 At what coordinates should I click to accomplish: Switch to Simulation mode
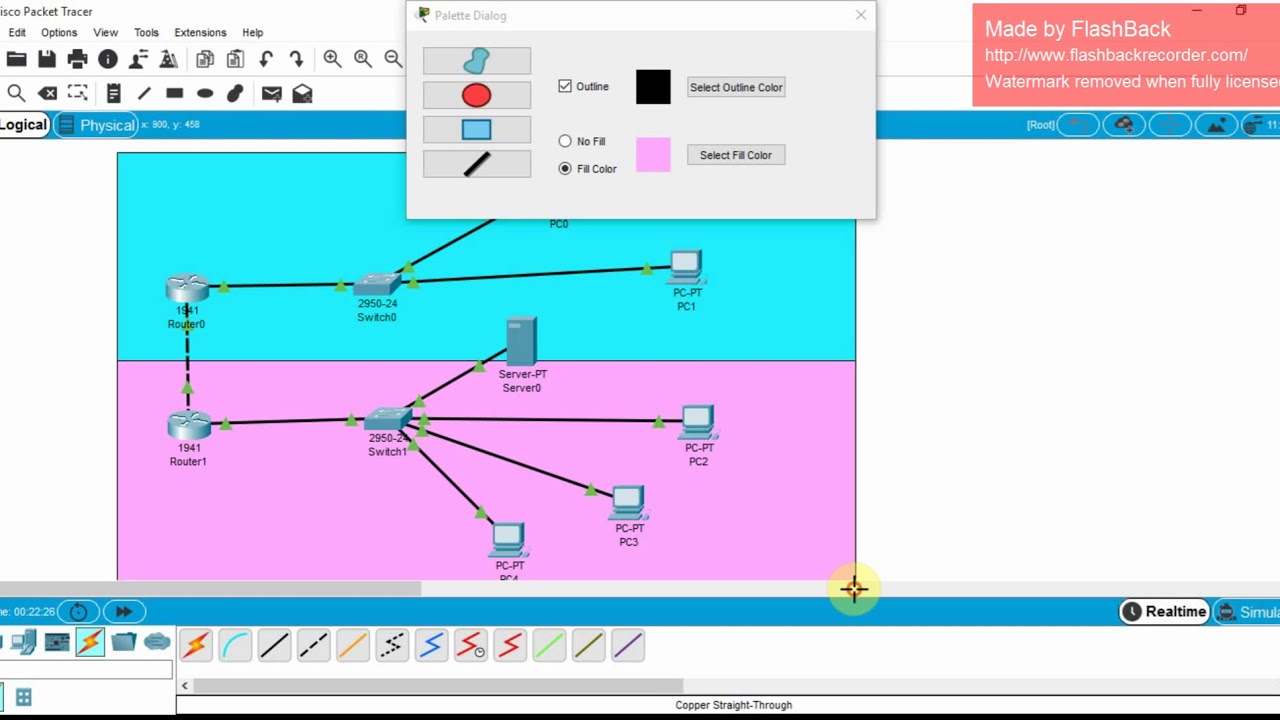coord(1247,612)
